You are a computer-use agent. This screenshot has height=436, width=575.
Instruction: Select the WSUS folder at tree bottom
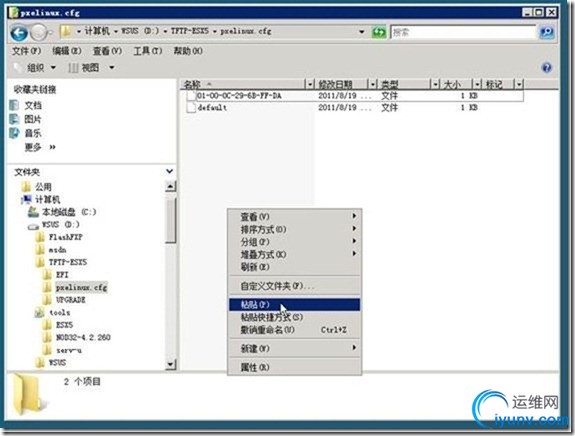[x=58, y=363]
